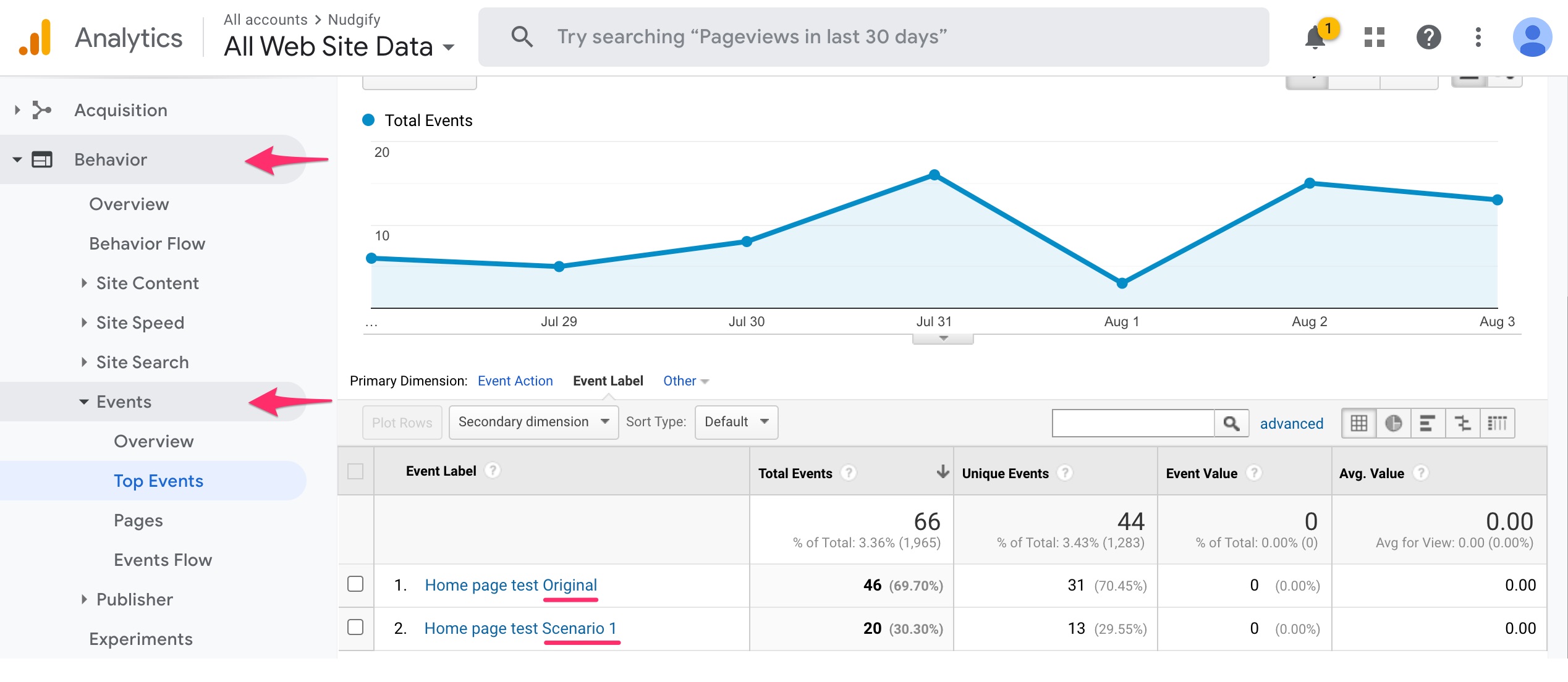Select the checkbox for Home page test Original
Screen dimensions: 1568x682
[355, 584]
